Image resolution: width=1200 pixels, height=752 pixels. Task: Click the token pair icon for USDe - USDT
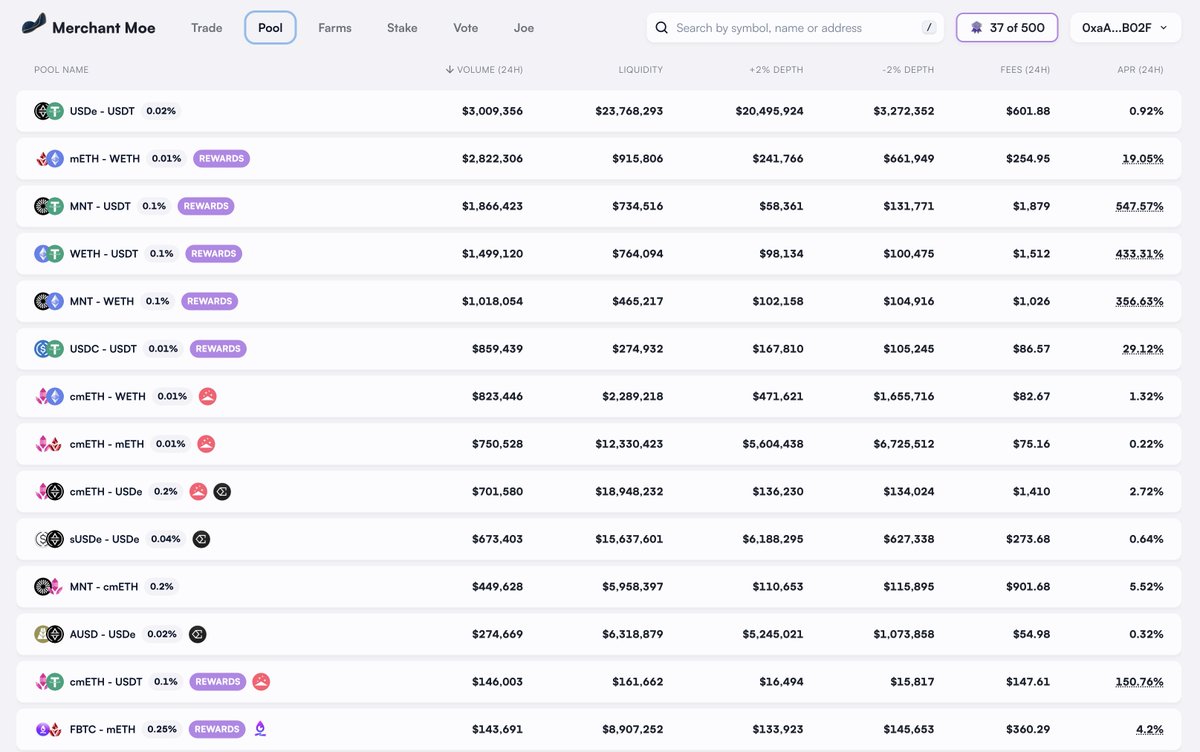(x=48, y=111)
